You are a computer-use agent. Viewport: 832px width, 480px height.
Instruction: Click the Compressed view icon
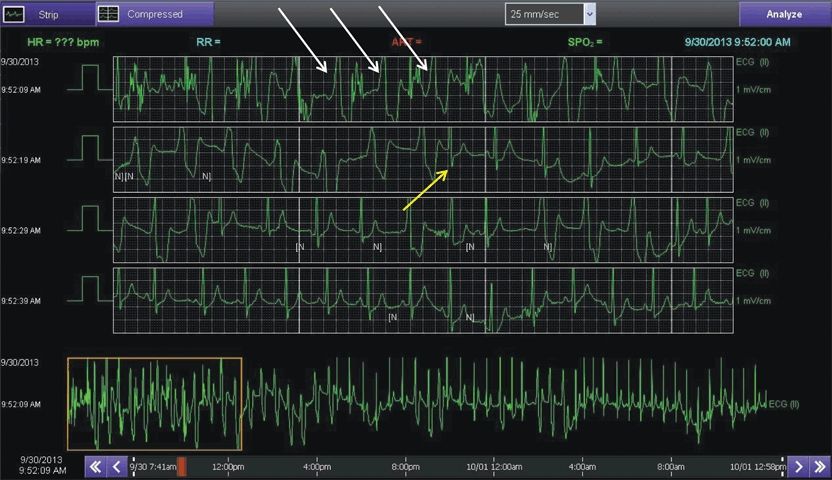click(x=110, y=15)
